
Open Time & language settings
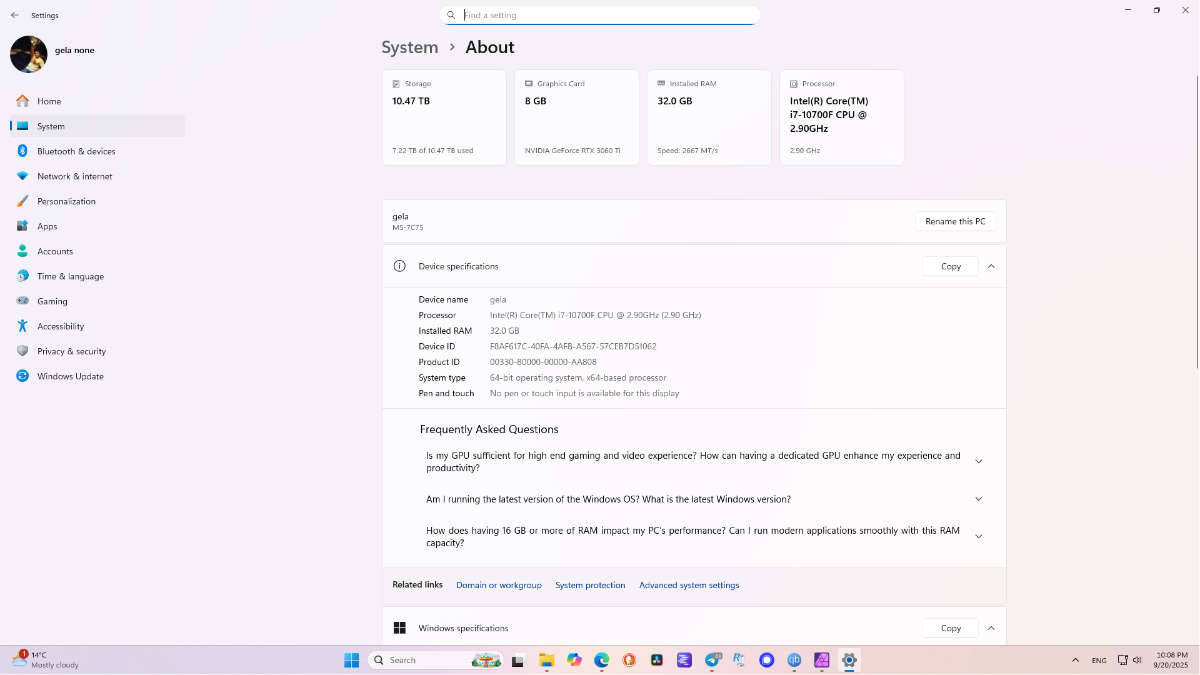click(70, 276)
